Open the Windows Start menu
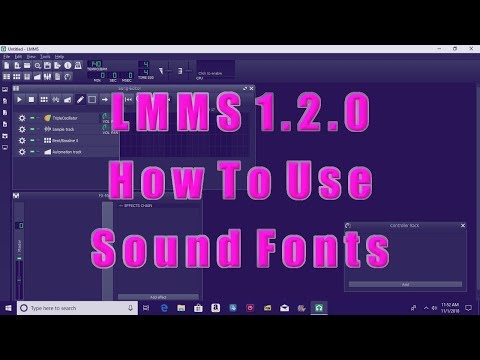This screenshot has width=480, height=360. (8, 308)
